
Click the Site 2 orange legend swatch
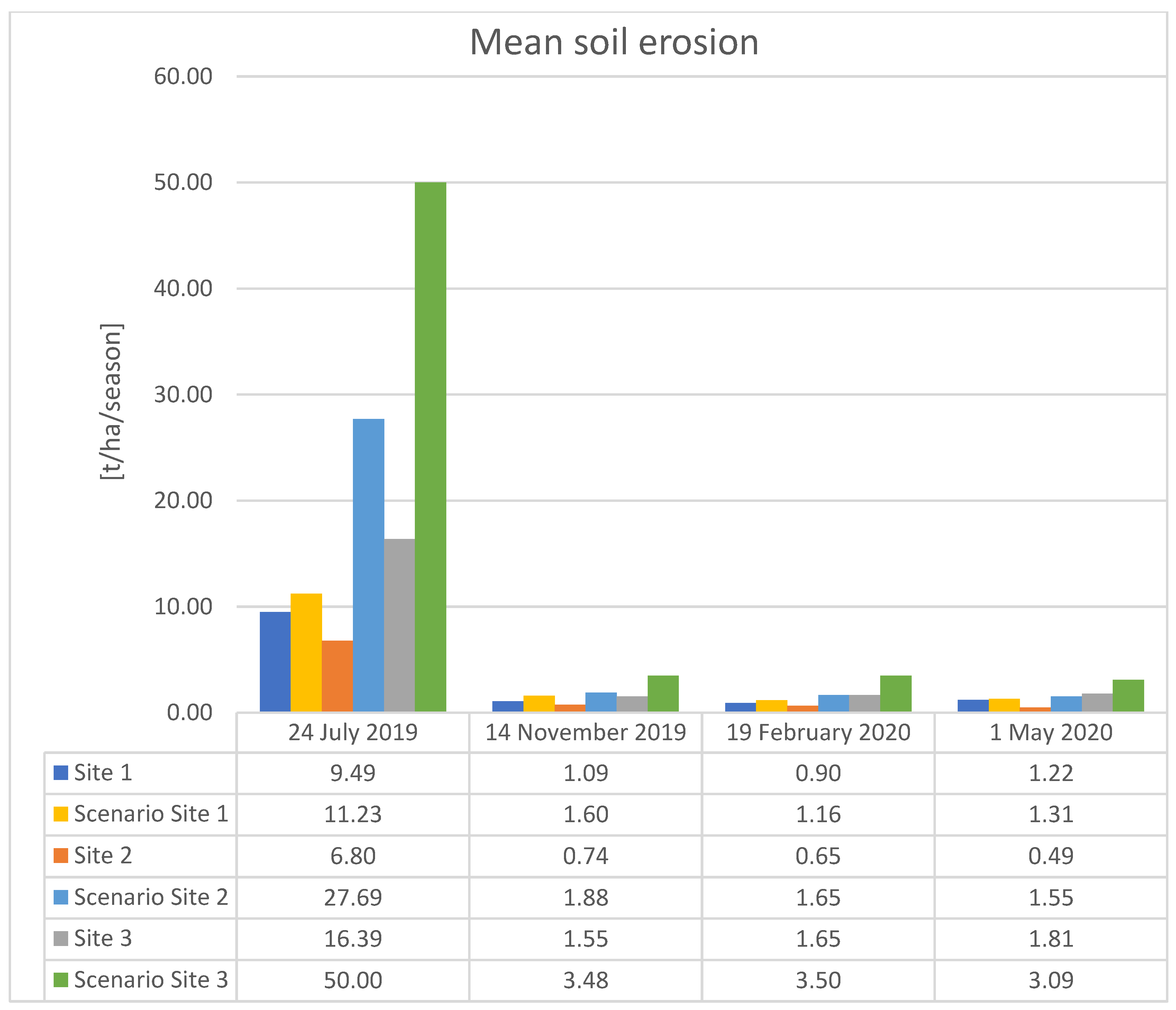[61, 855]
